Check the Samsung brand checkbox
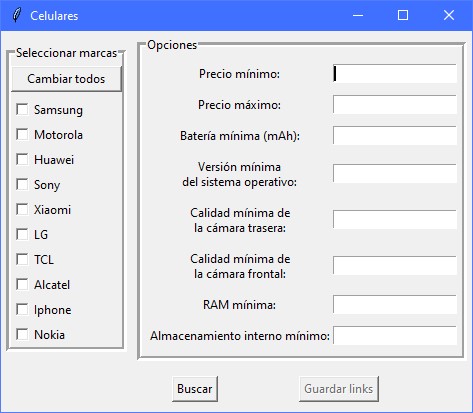473x413 pixels. (22, 109)
